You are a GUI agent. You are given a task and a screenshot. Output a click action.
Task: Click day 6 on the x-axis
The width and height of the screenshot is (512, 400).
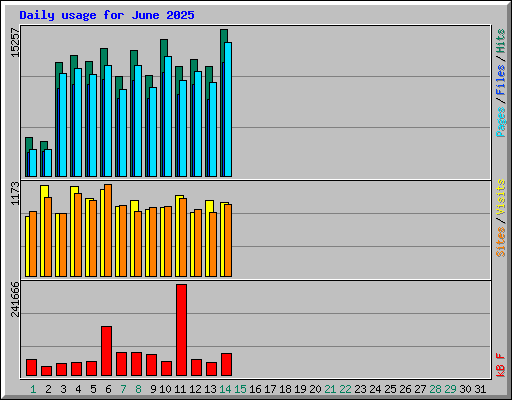(x=108, y=389)
